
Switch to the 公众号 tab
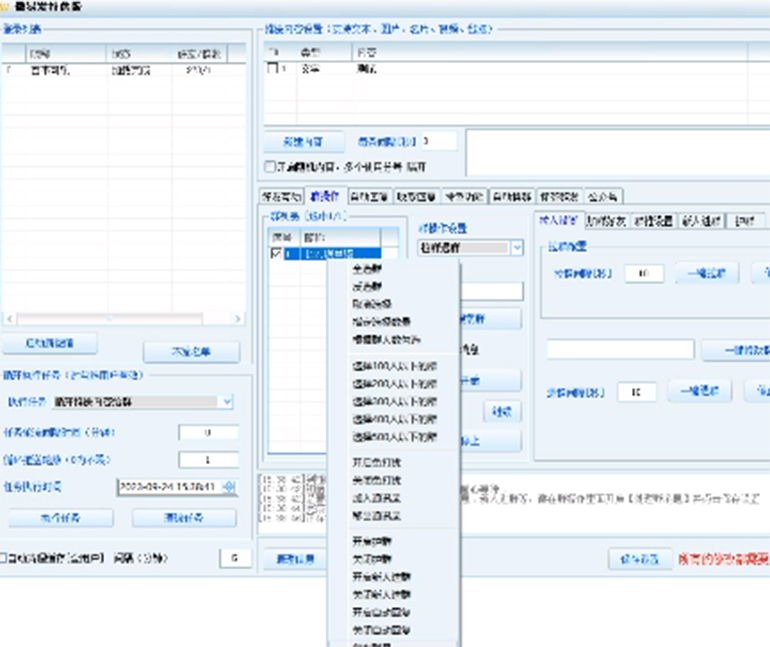coord(603,196)
